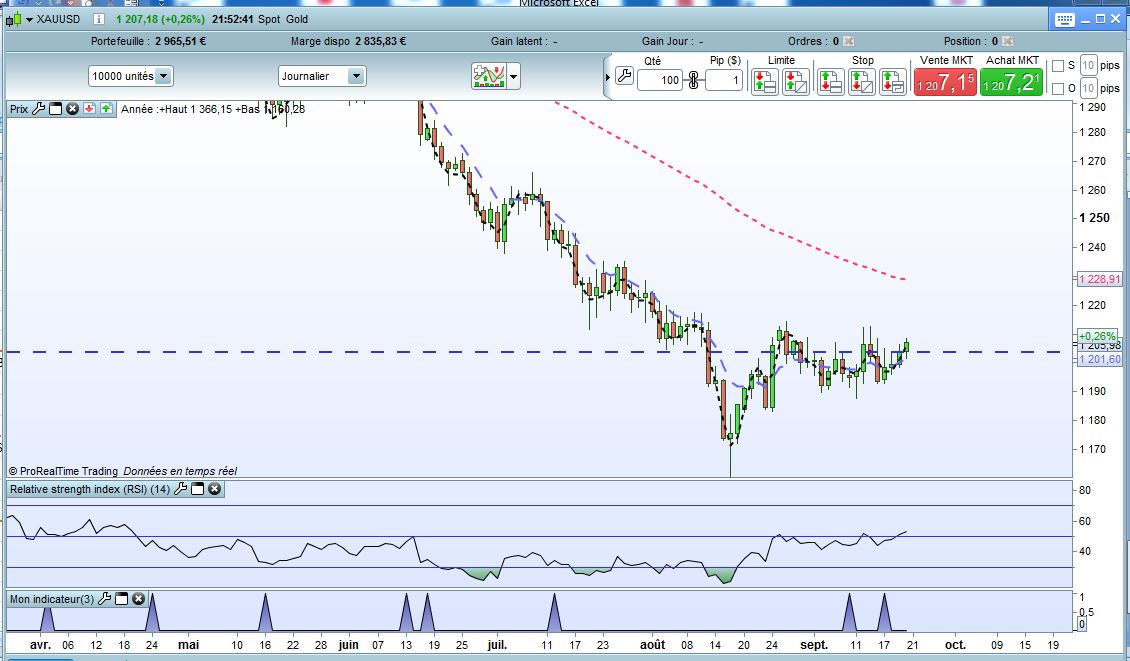Click the Relative strength index (RSI) (14) label

point(90,489)
